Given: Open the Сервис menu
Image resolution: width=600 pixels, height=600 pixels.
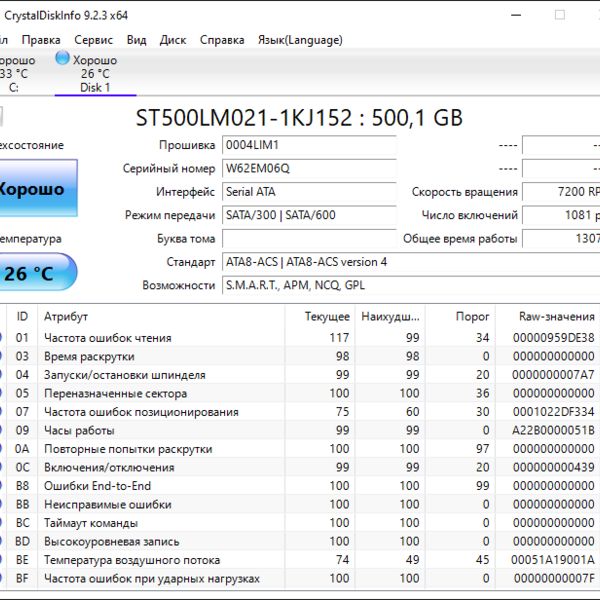Looking at the screenshot, I should pyautogui.click(x=93, y=40).
